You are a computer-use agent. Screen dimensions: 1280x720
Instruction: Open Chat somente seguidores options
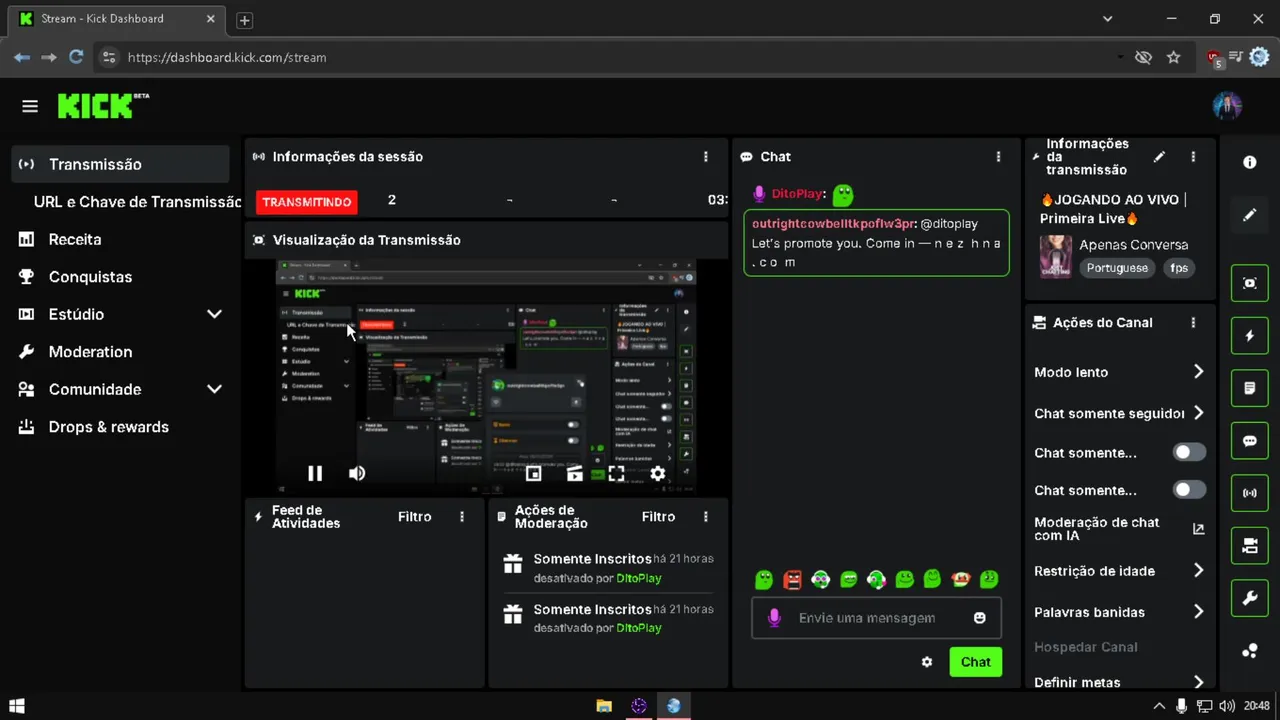(1120, 413)
